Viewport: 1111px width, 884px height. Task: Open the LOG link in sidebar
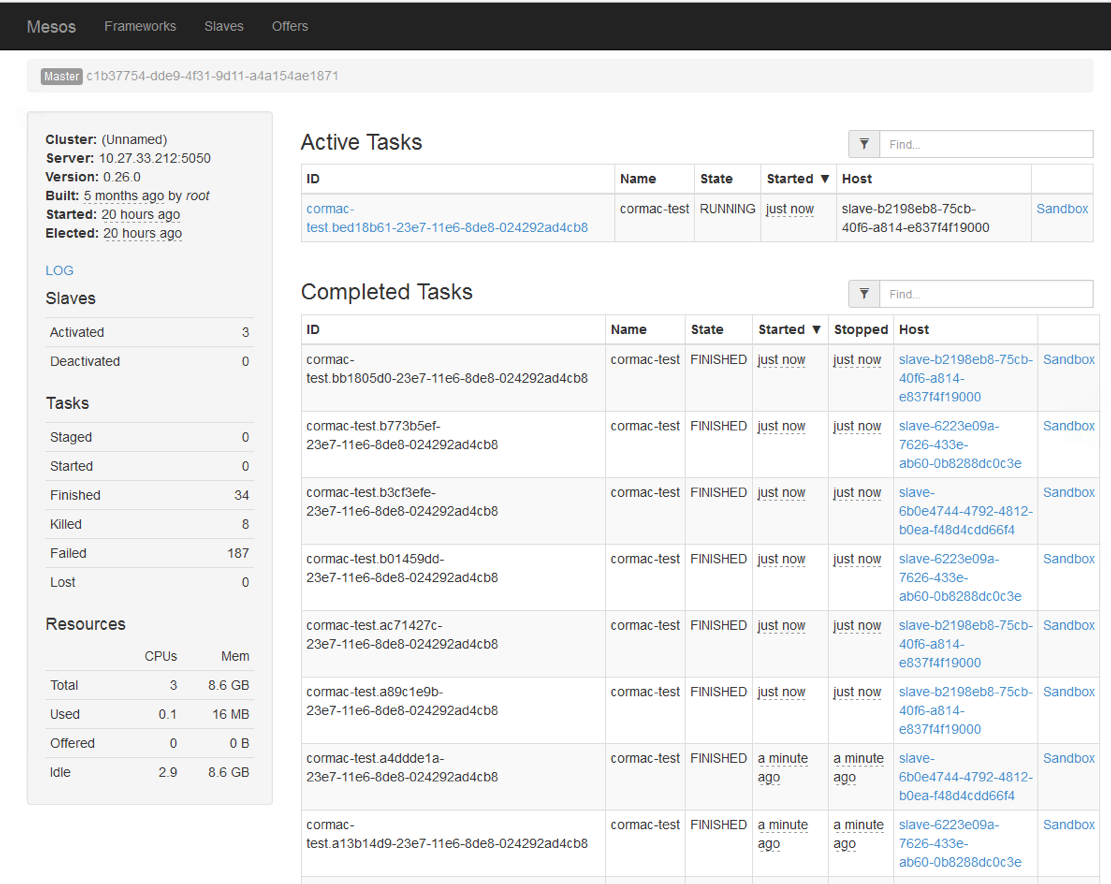coord(59,270)
